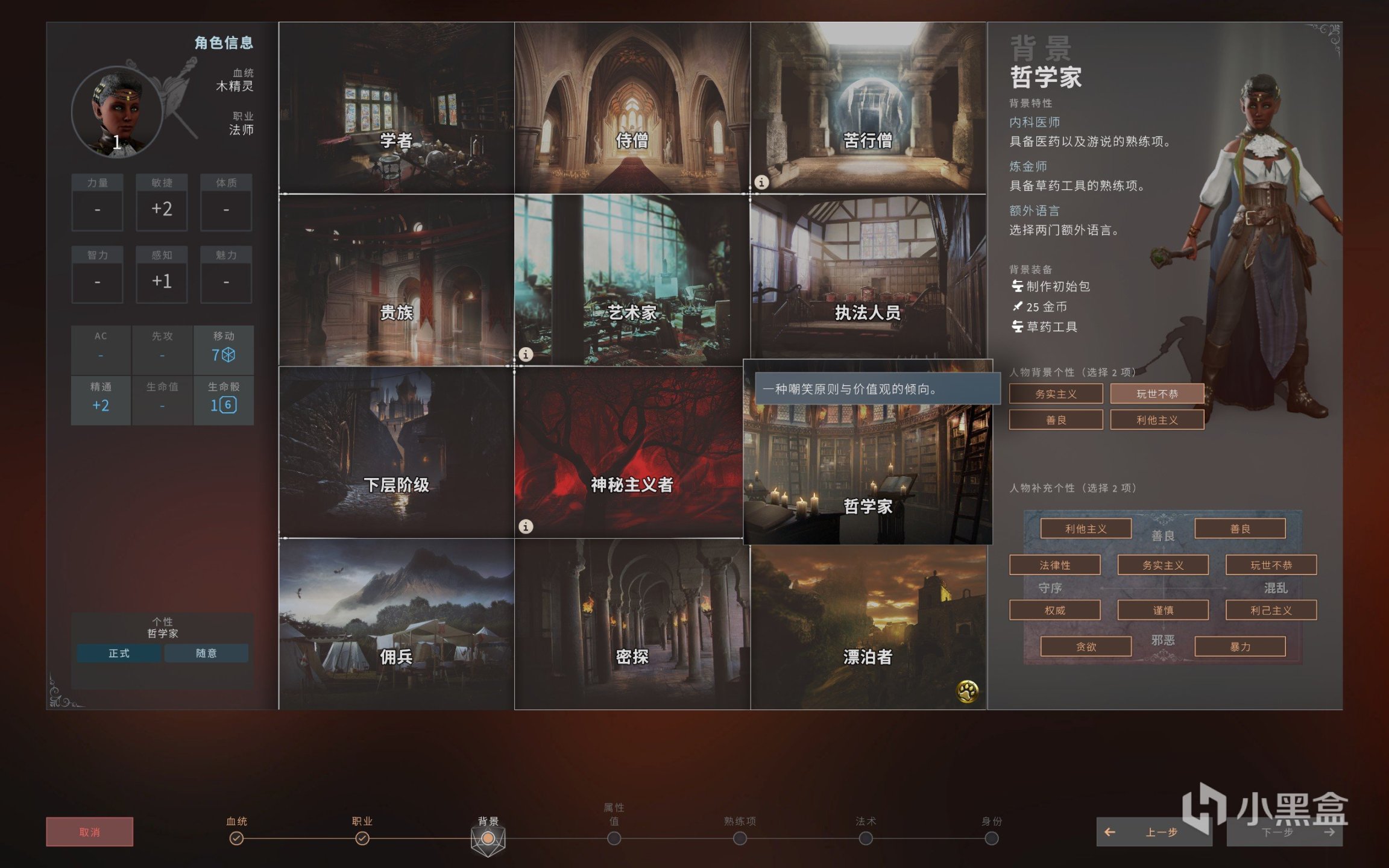Toggle 善良 in supplementary personality grid
Screen dimensions: 1389x868
(x=1240, y=529)
